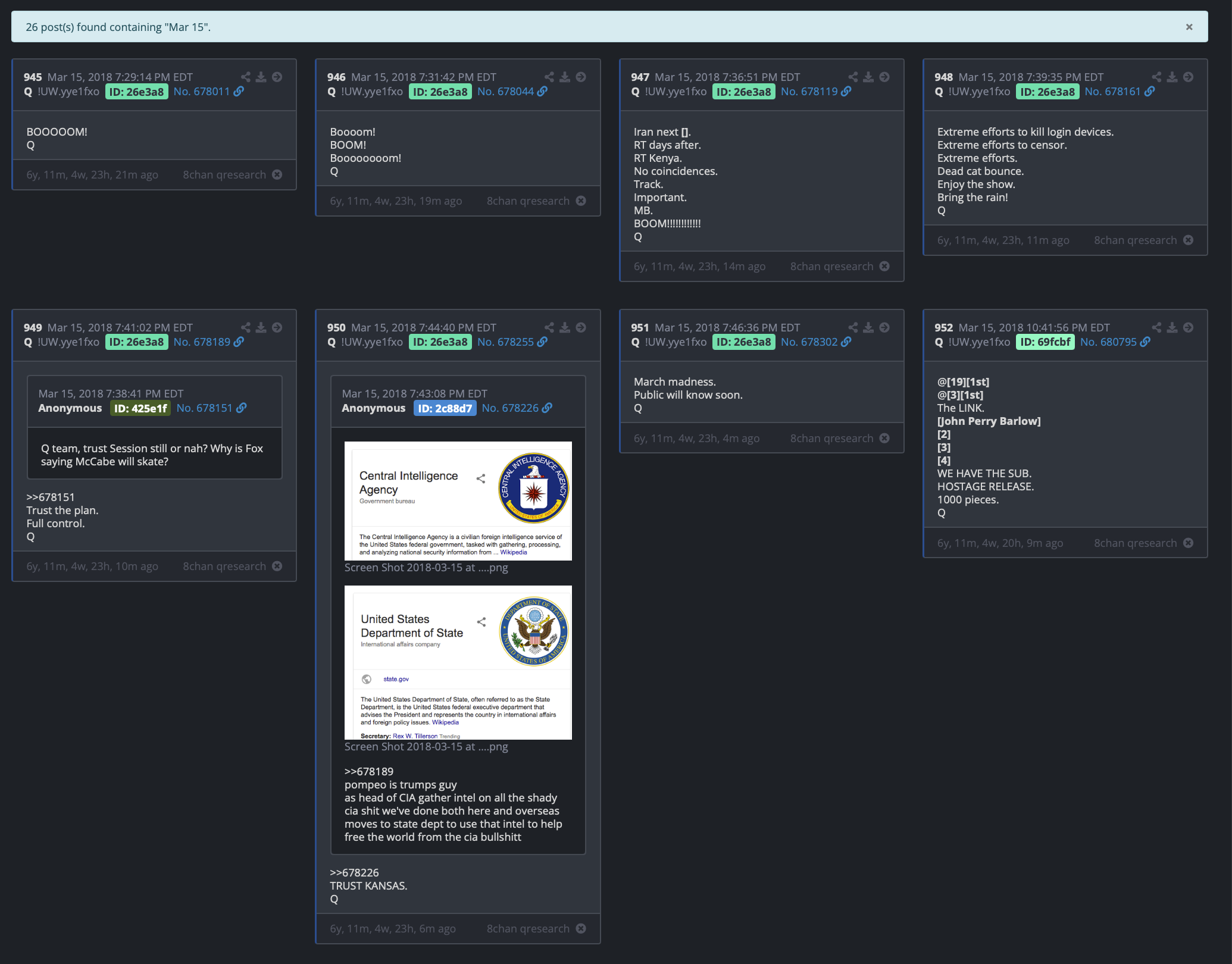Share post 949
Screen dimensions: 1232x964
pyautogui.click(x=245, y=327)
